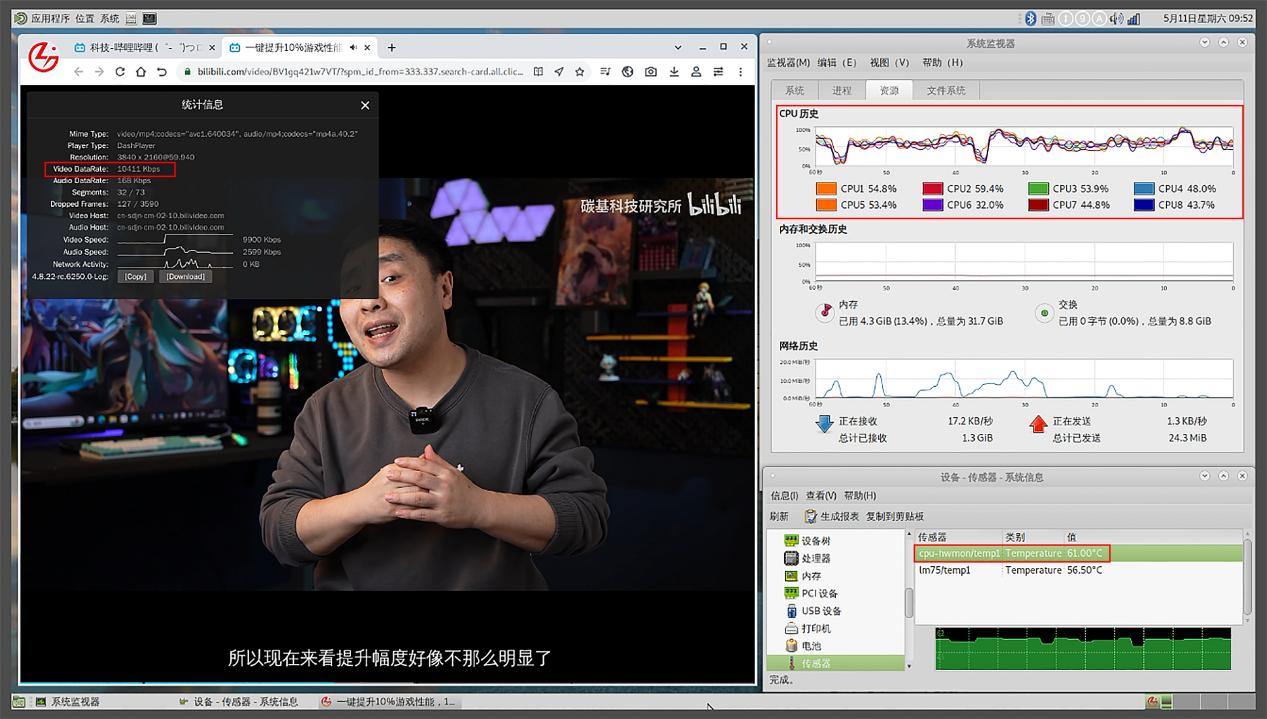Viewport: 1267px width, 719px height.
Task: Click the screenshot camera icon in the browser toolbar
Action: pos(651,72)
